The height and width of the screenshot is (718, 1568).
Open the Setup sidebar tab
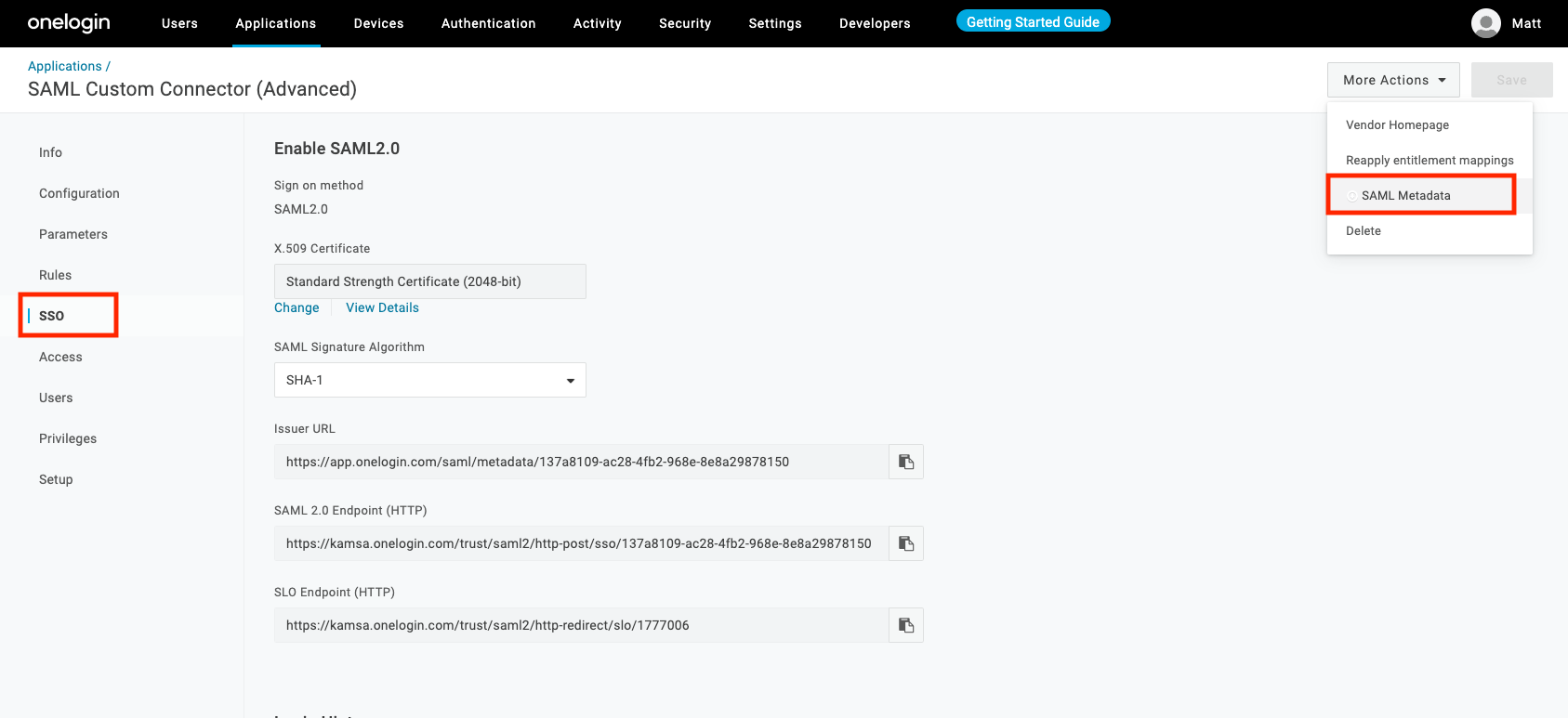[56, 479]
